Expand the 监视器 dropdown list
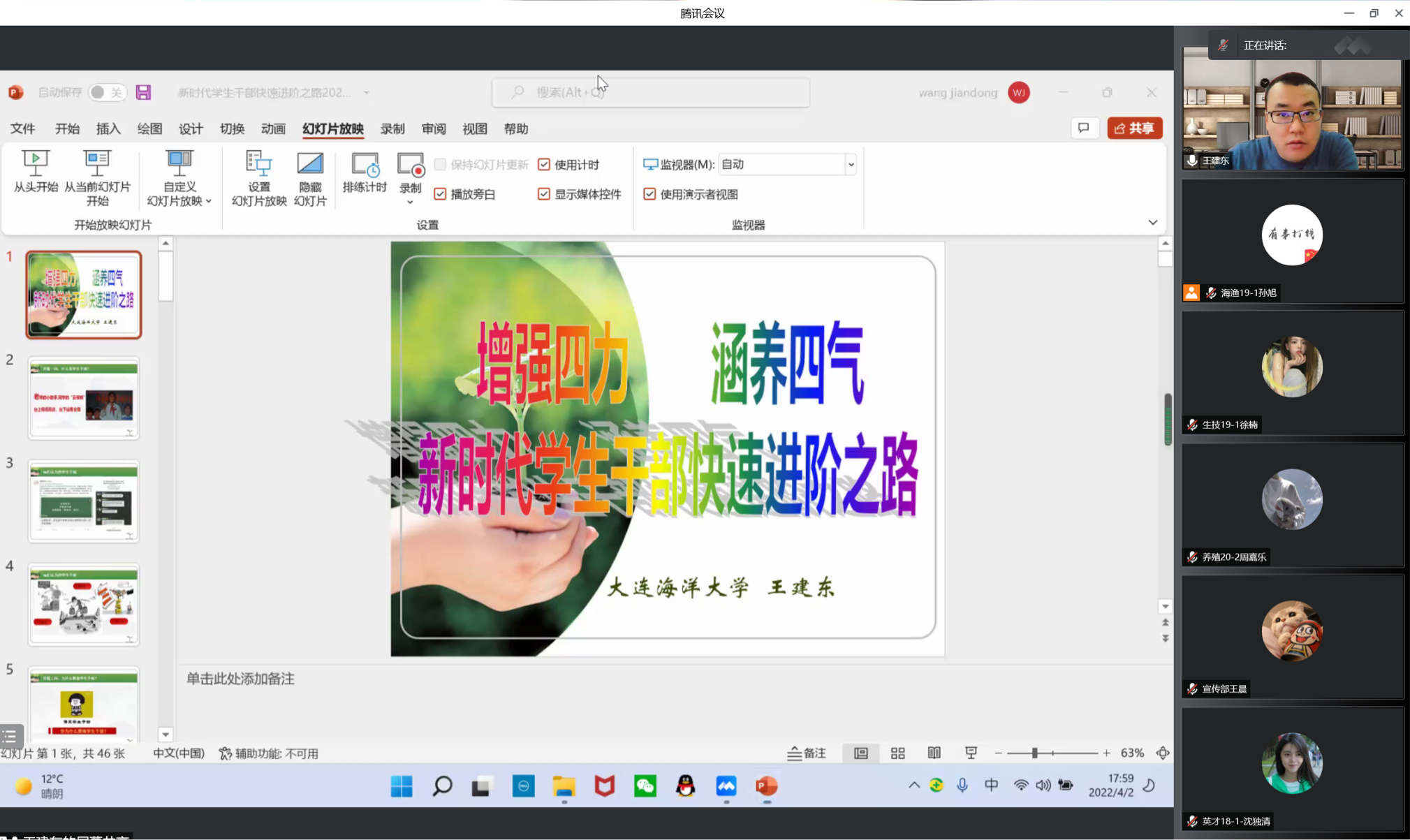Viewport: 1410px width, 840px height. 851,165
